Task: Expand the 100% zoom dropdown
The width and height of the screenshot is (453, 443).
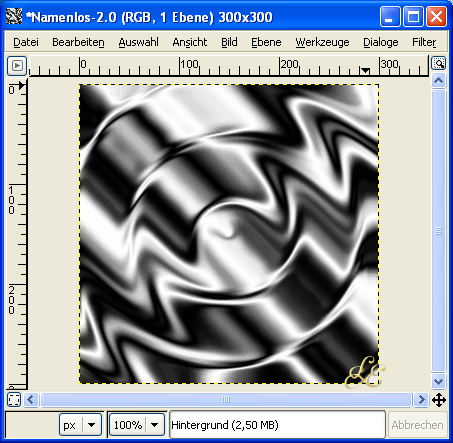Action: pos(154,425)
